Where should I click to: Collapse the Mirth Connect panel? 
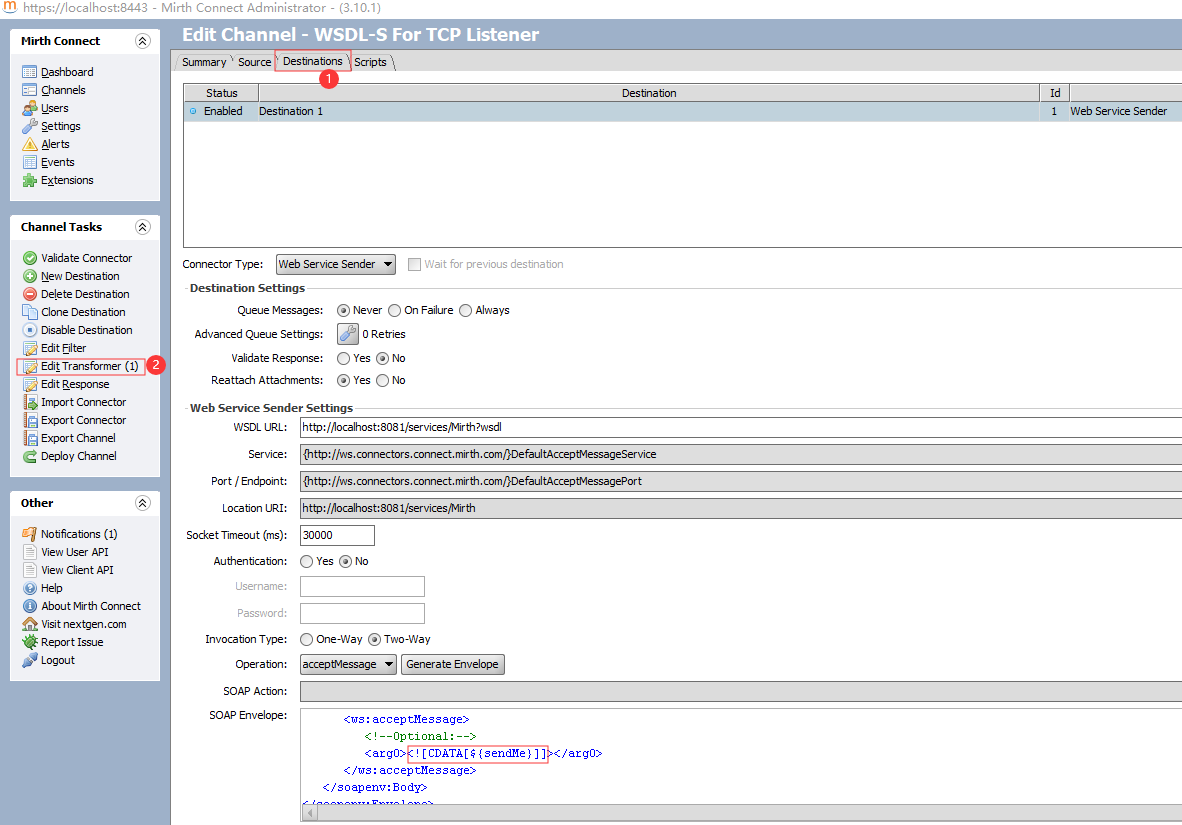(x=142, y=41)
